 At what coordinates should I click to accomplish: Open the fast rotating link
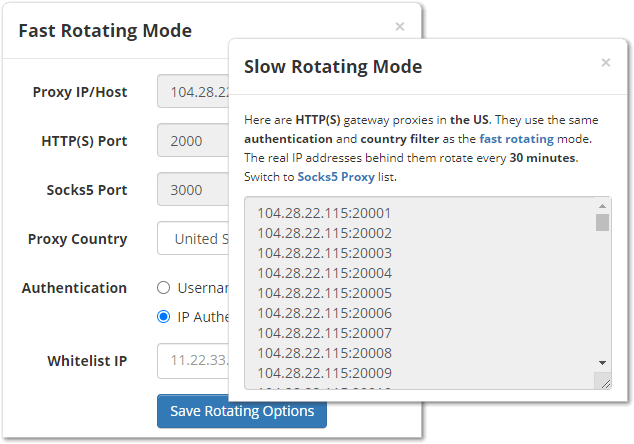(x=516, y=139)
